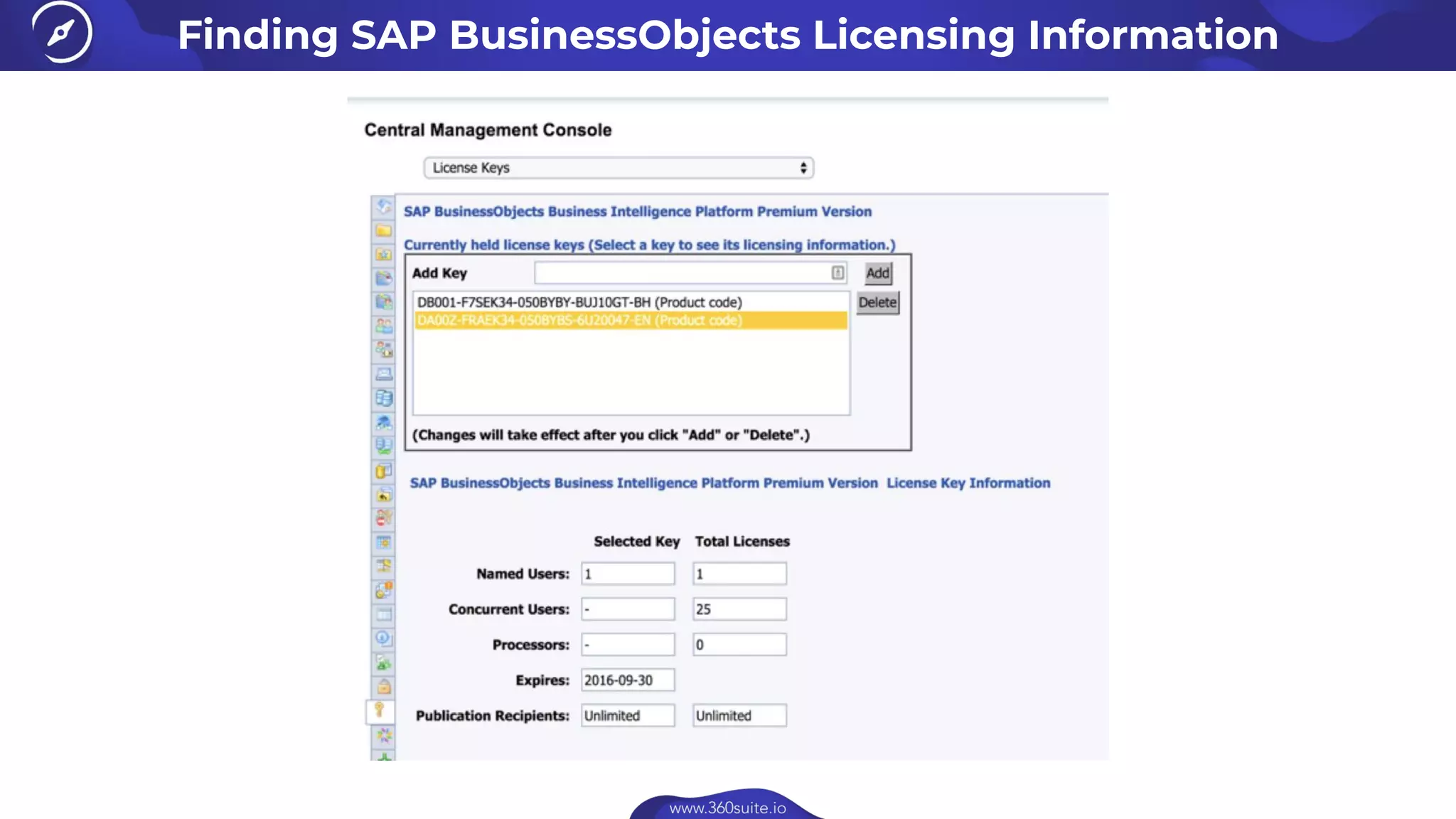Click the Add Key text input
The height and width of the screenshot is (819, 1456).
[690, 273]
